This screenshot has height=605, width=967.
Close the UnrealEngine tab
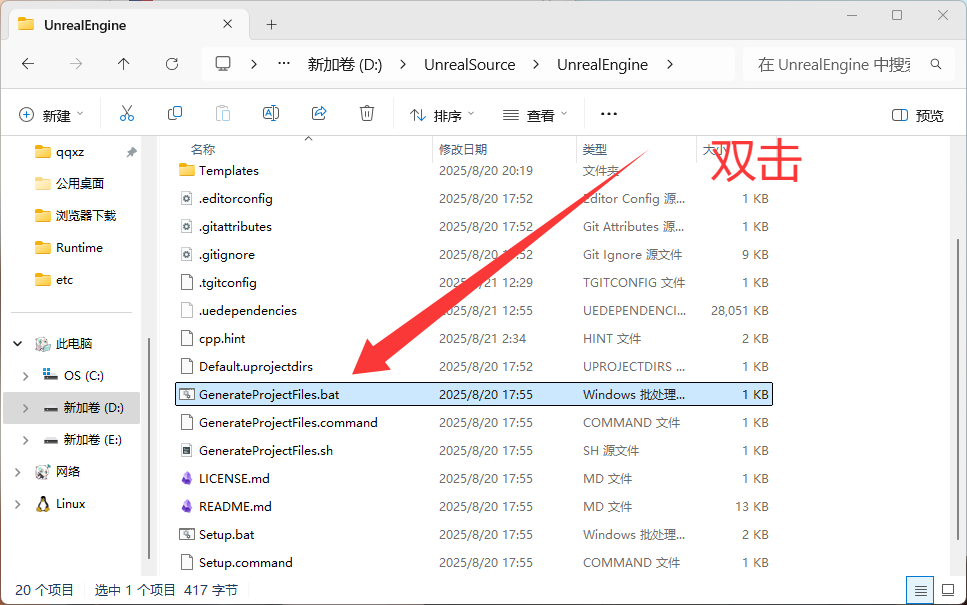click(228, 24)
